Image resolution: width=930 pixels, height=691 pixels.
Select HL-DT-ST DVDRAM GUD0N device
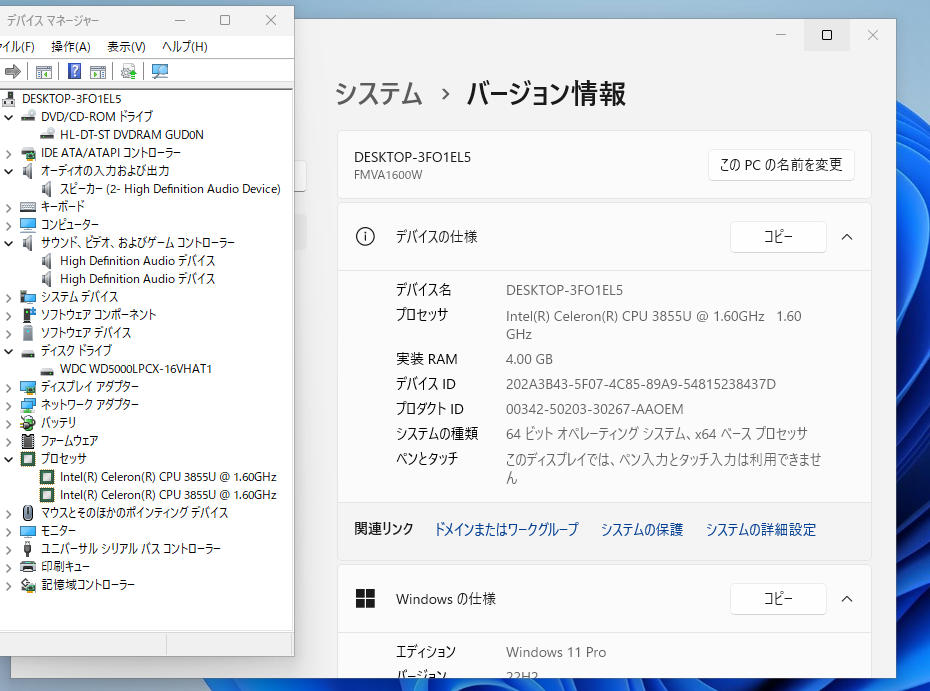[132, 135]
